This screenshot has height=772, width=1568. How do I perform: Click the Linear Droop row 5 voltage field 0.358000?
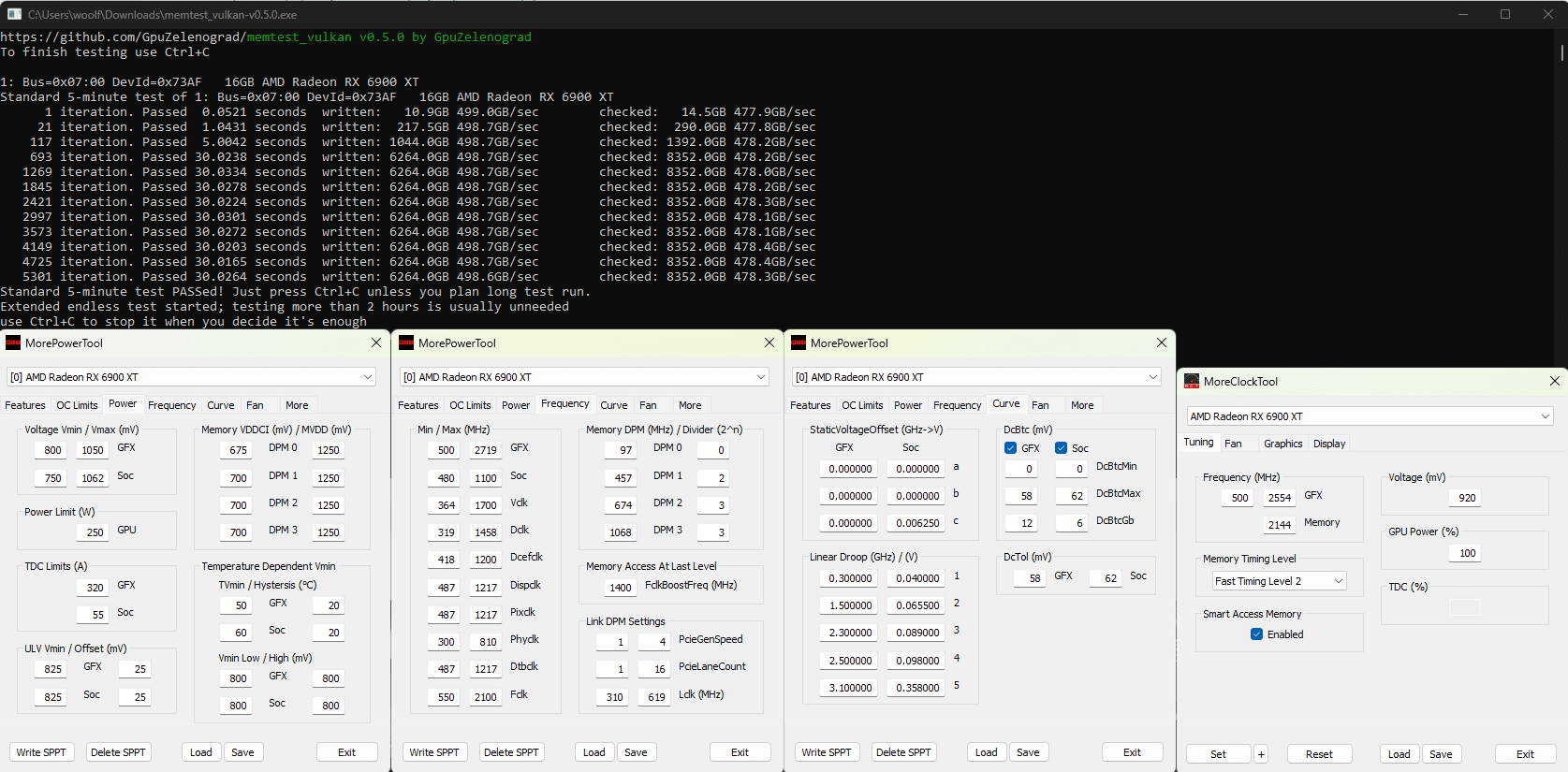(917, 688)
